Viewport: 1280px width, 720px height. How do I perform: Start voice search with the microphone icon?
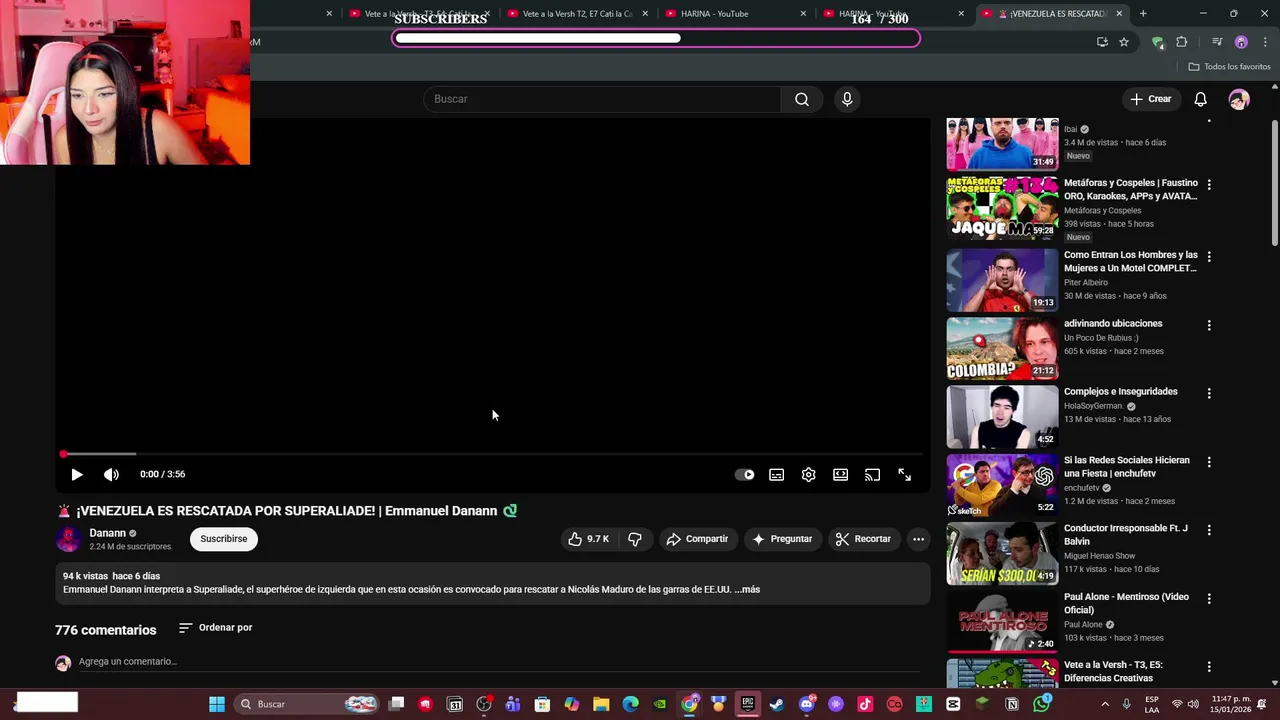847,99
